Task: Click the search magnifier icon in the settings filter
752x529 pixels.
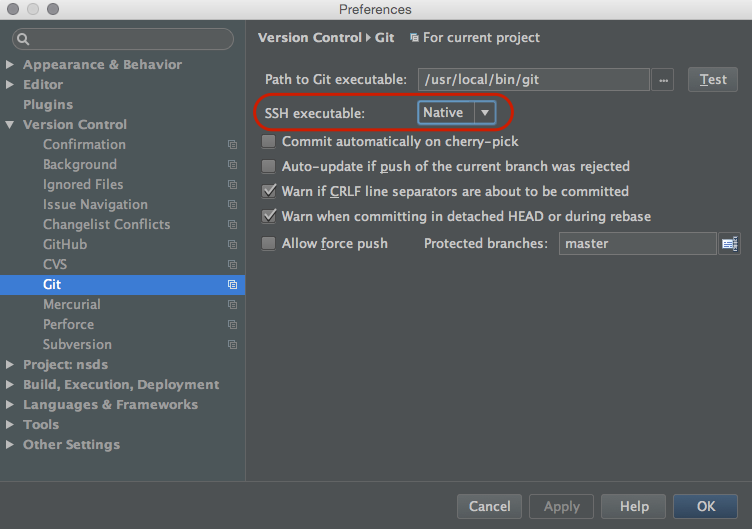Action: tap(23, 39)
